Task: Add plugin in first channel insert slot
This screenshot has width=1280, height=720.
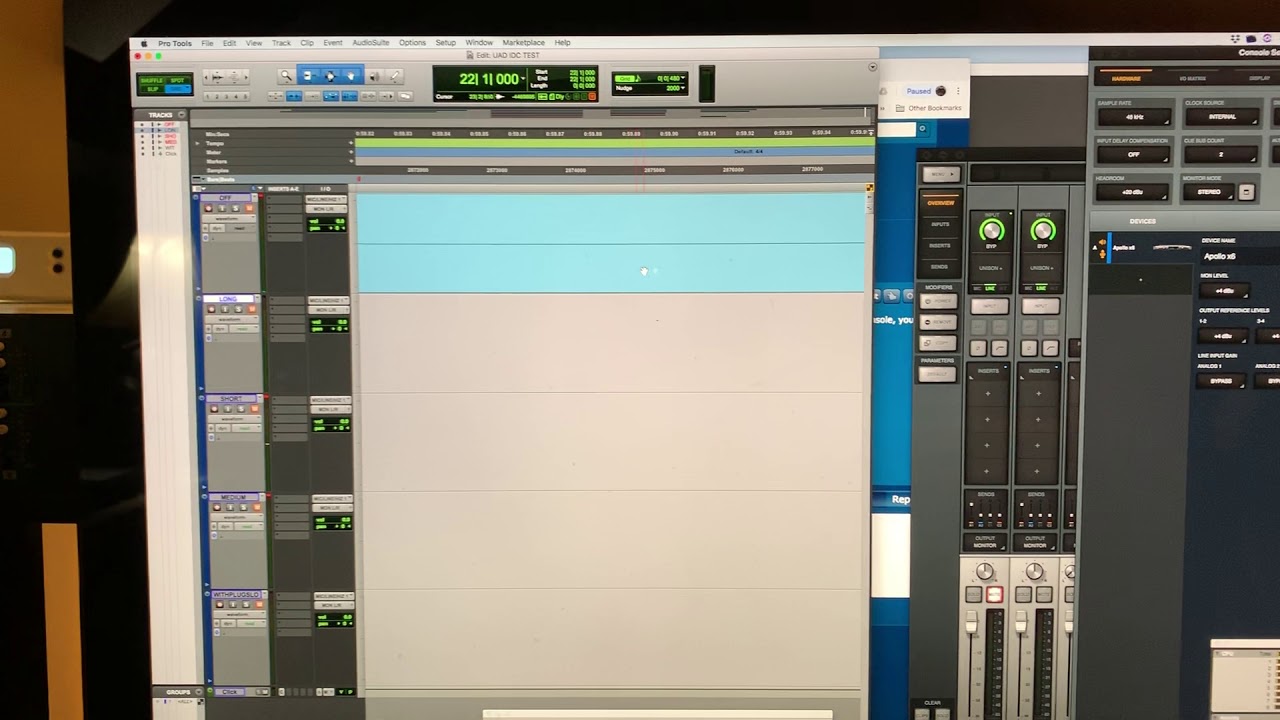Action: click(988, 393)
